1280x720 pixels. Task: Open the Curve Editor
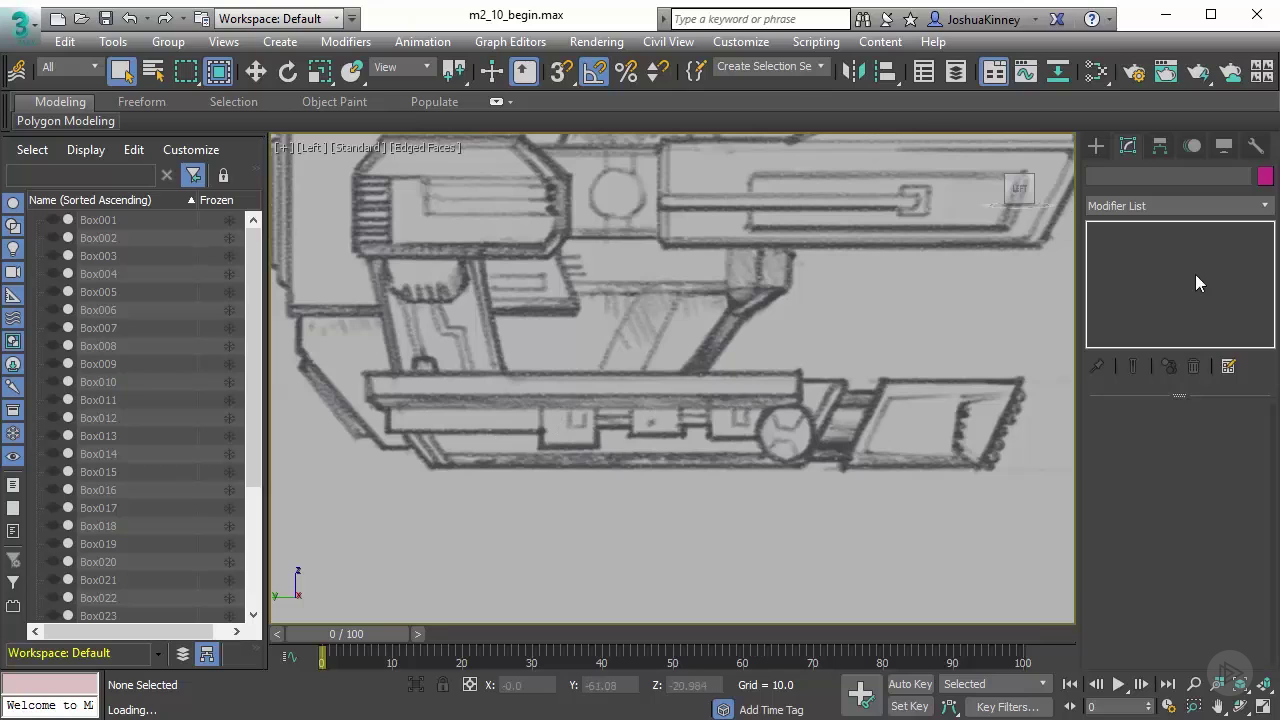(1025, 71)
